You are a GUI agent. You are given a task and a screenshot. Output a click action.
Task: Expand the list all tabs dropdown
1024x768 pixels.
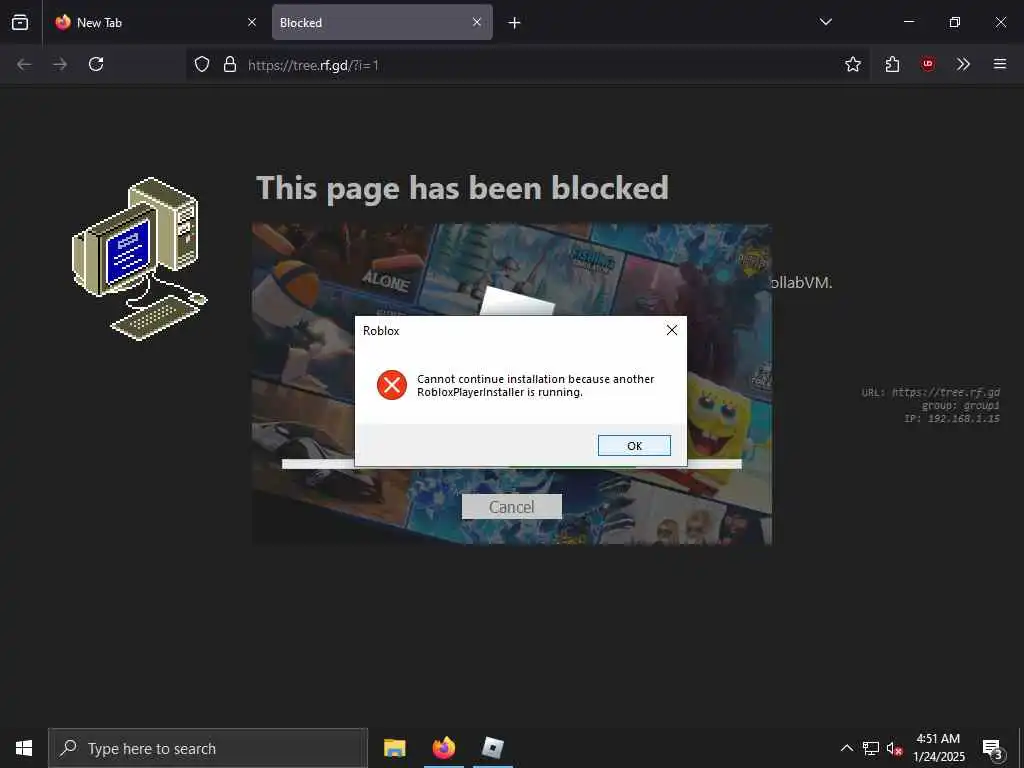point(825,22)
